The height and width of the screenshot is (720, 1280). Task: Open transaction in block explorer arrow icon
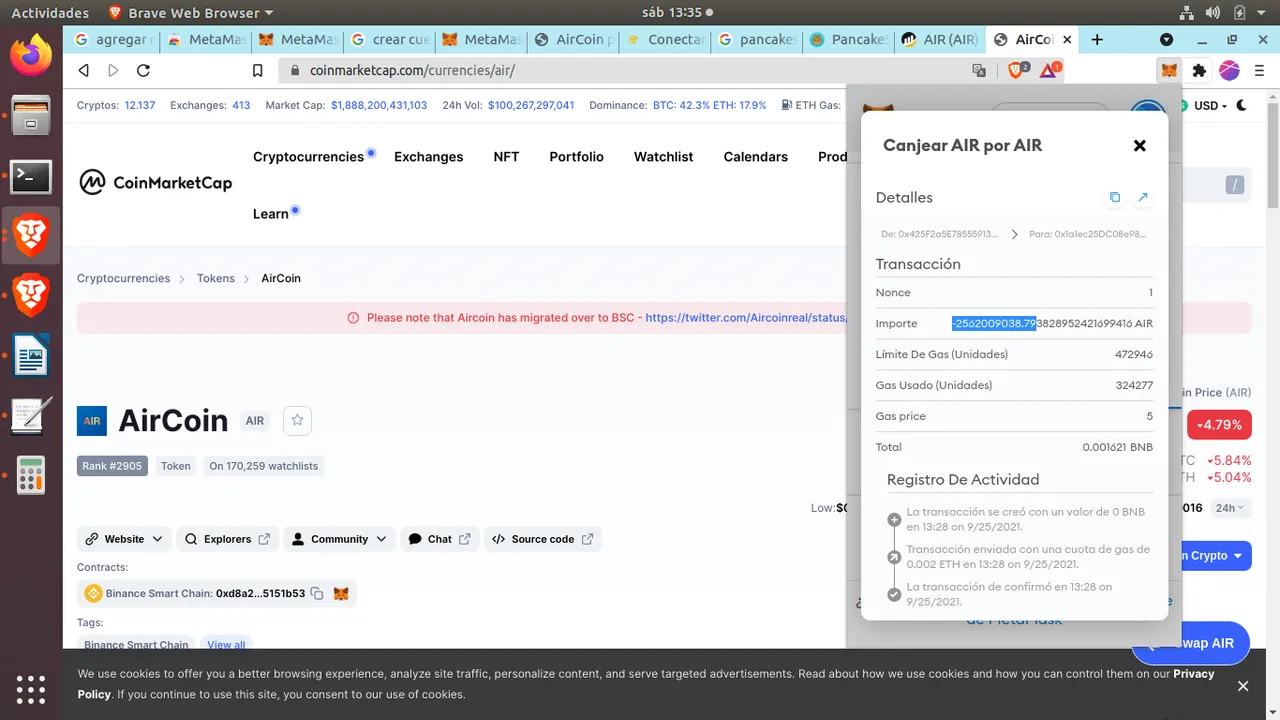click(x=1143, y=197)
